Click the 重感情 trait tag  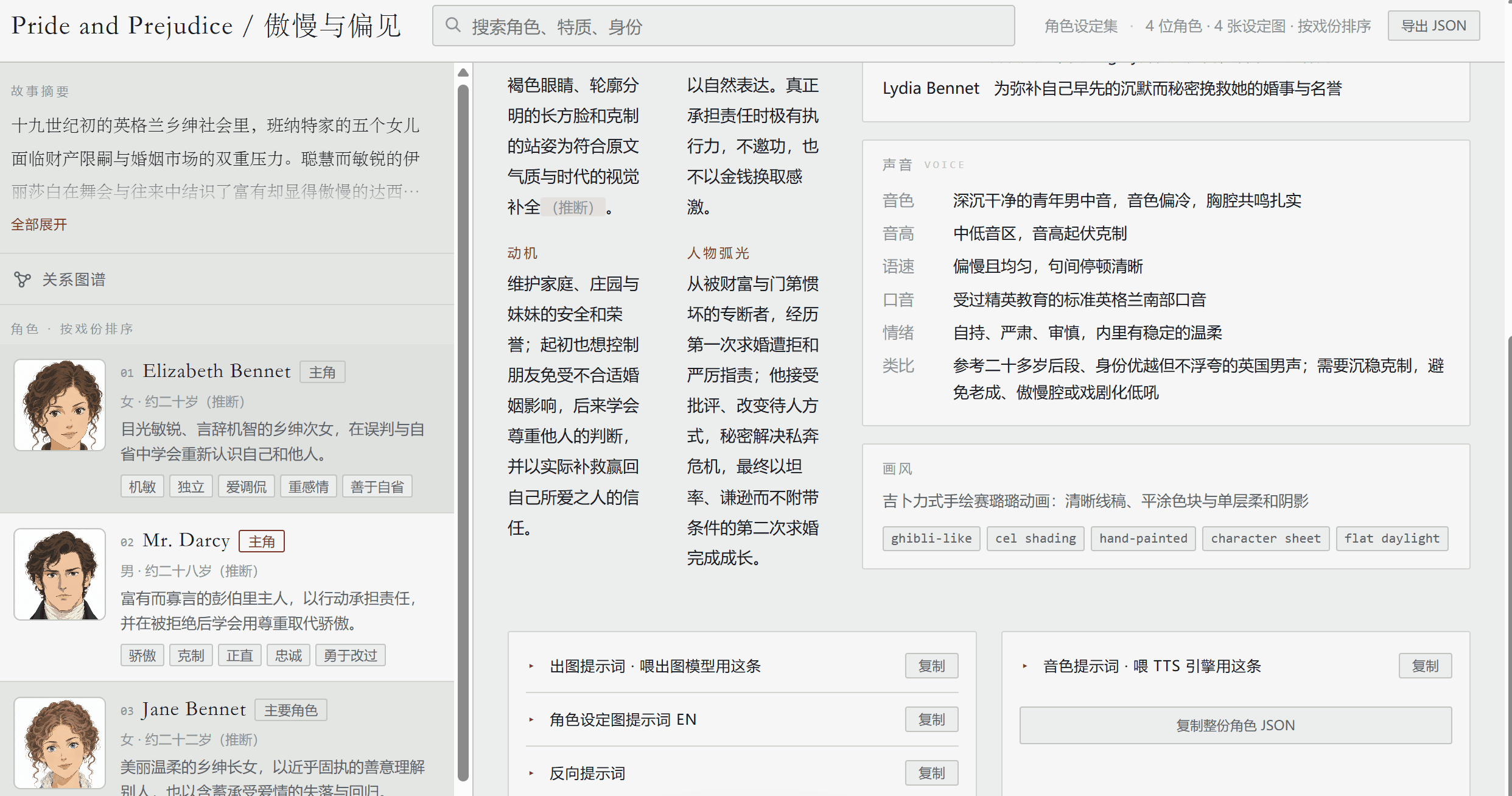309,487
